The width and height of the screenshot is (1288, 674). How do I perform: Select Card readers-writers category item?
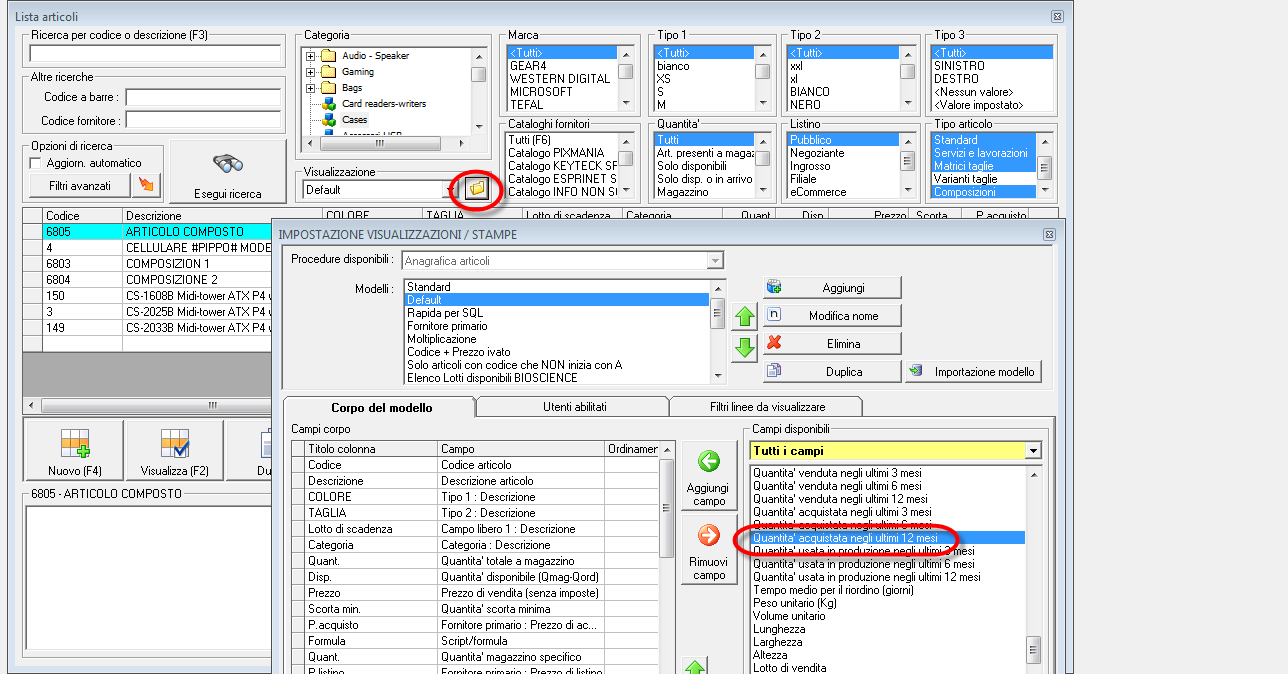[383, 104]
